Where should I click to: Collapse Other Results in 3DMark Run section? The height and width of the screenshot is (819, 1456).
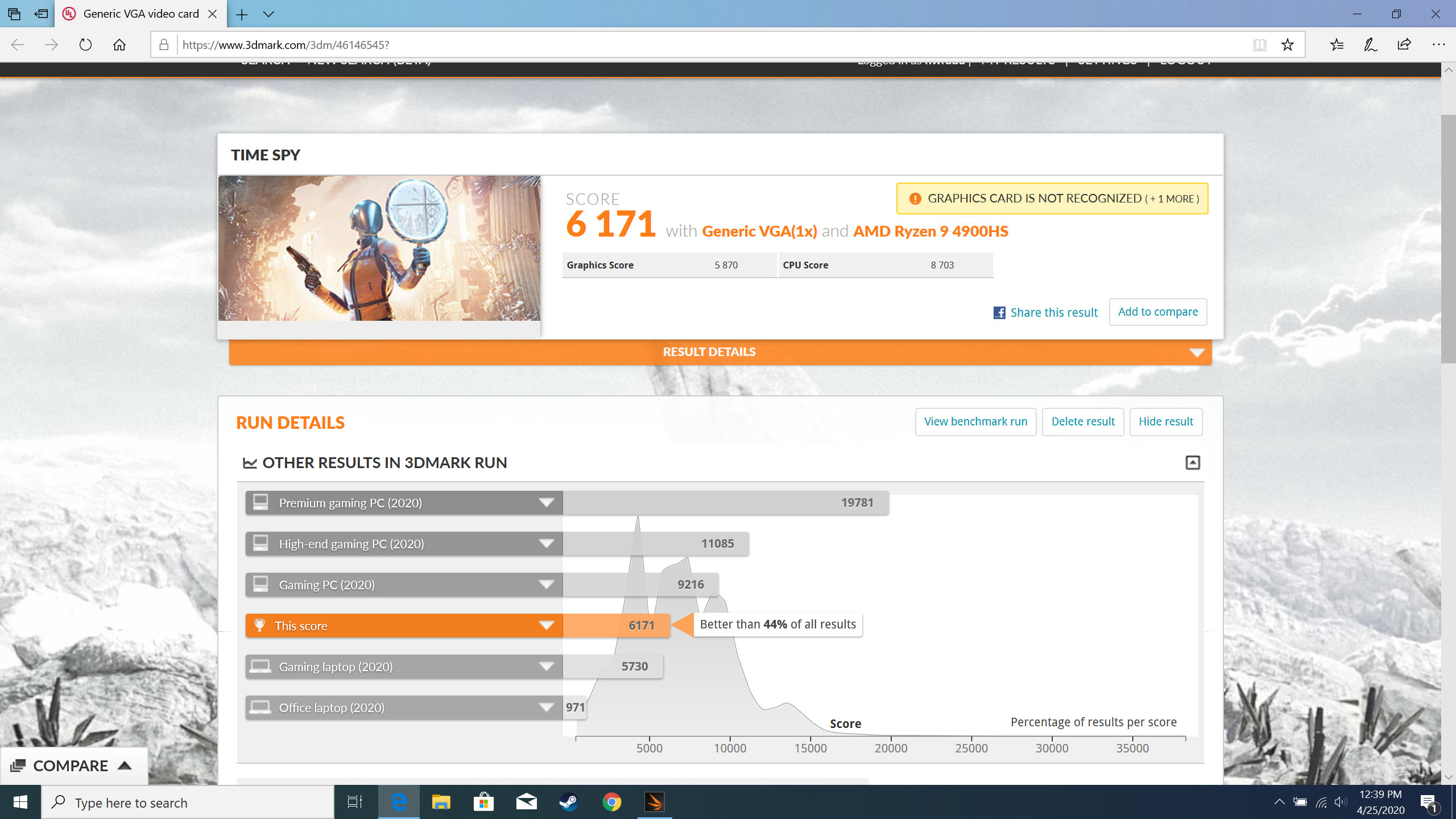tap(1193, 462)
